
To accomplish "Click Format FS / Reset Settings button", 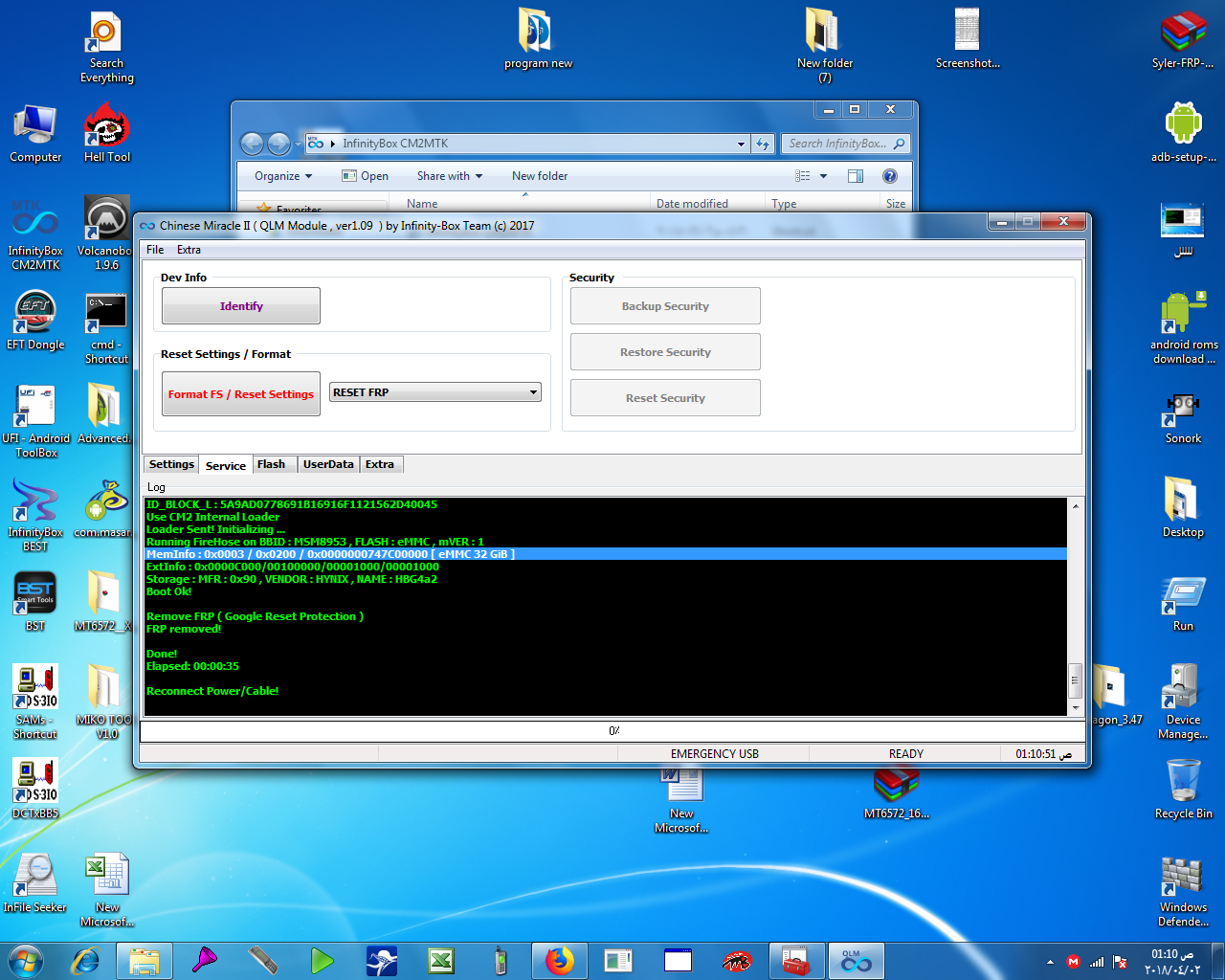I will [x=241, y=394].
